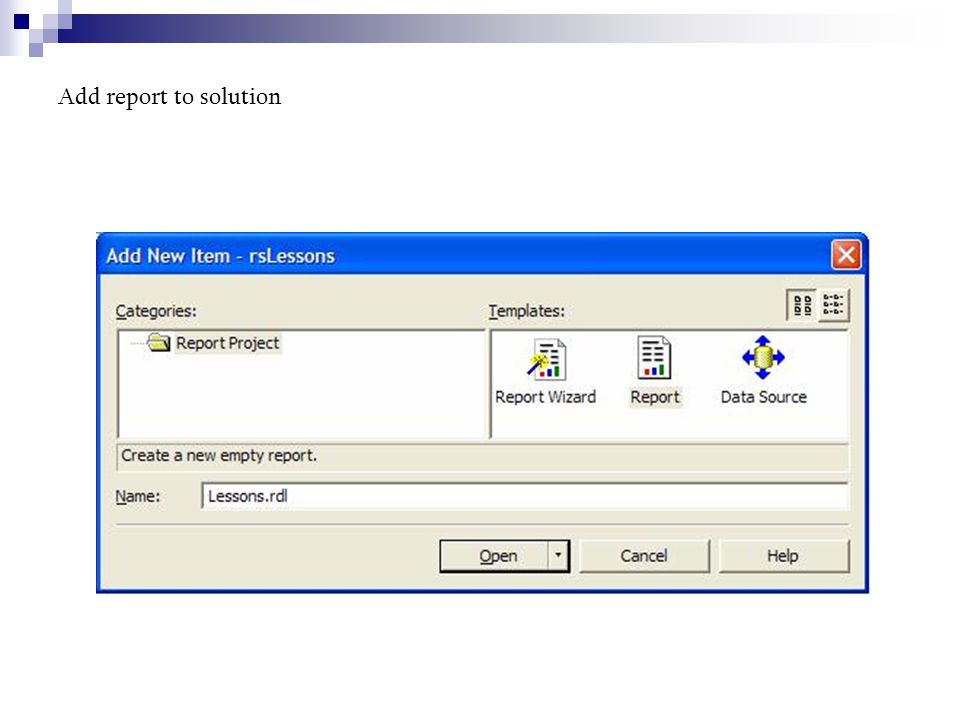Switch templates to large icons view
Viewport: 960px width, 720px height.
pos(802,305)
